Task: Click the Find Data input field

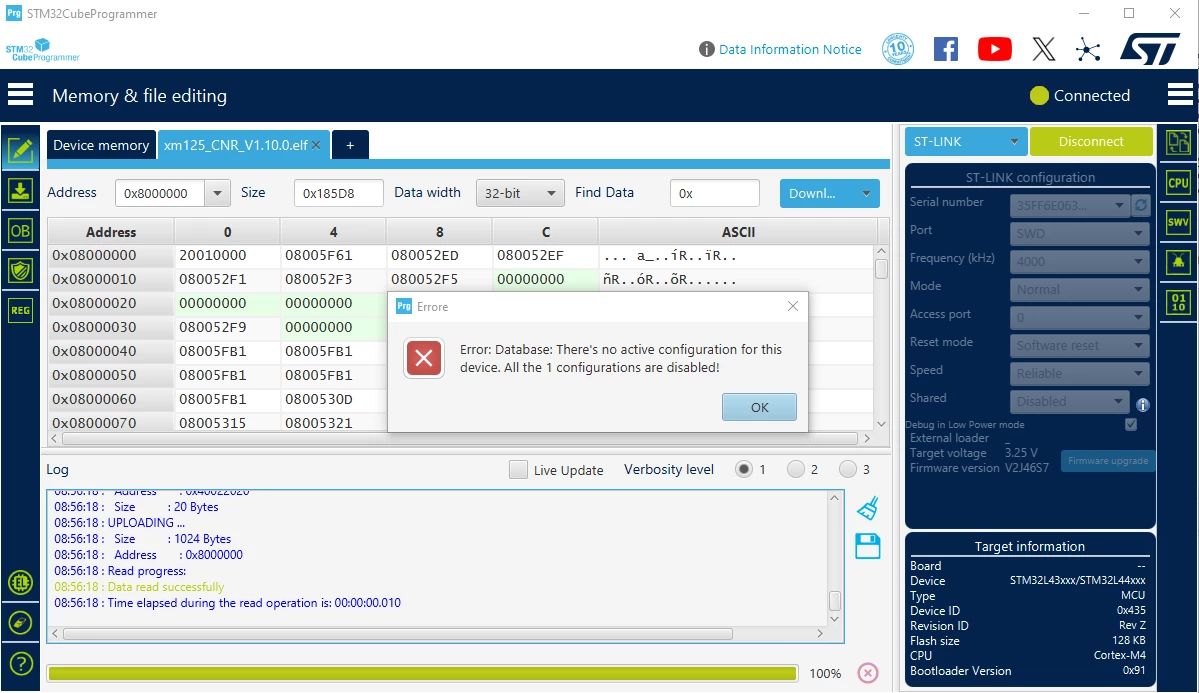Action: click(714, 194)
